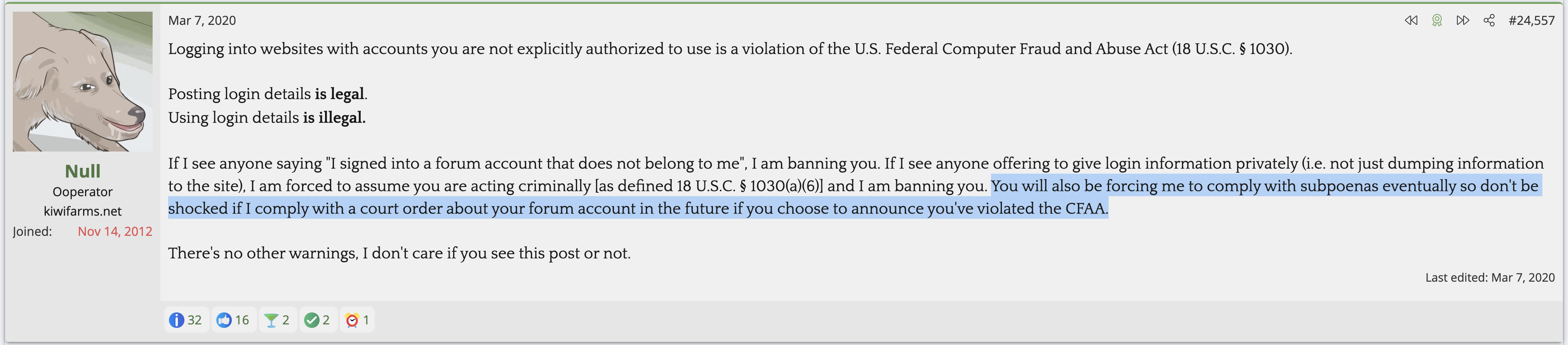Go to previous post with rewind icon
This screenshot has width=1568, height=345.
(x=1411, y=21)
